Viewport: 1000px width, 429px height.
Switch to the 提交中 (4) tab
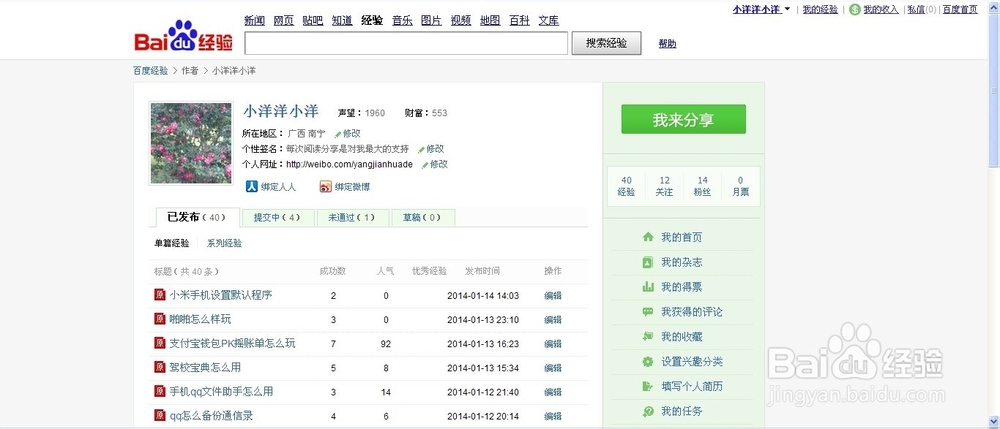tap(278, 217)
